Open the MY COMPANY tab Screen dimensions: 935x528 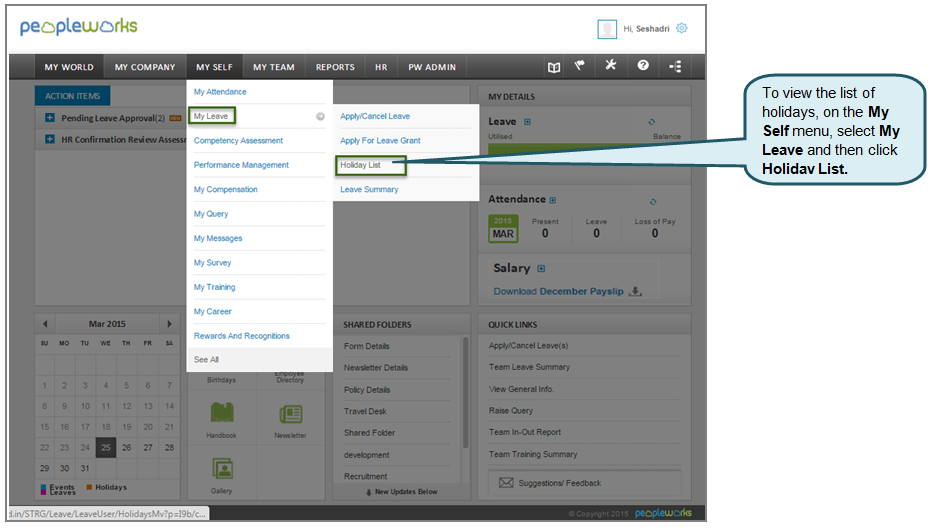click(x=145, y=67)
